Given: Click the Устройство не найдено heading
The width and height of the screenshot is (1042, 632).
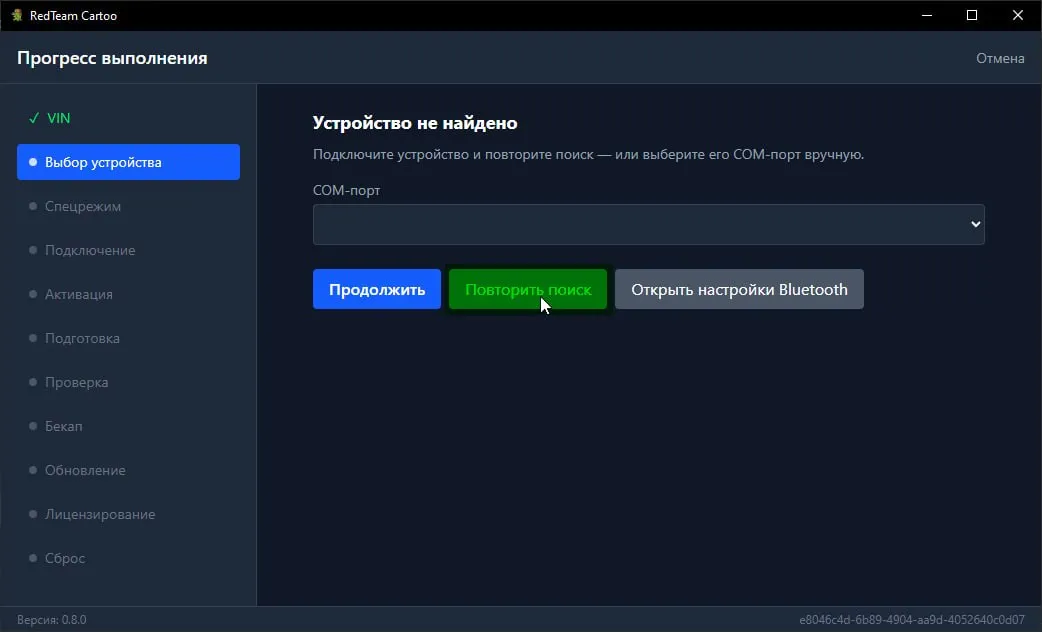Looking at the screenshot, I should pyautogui.click(x=415, y=123).
